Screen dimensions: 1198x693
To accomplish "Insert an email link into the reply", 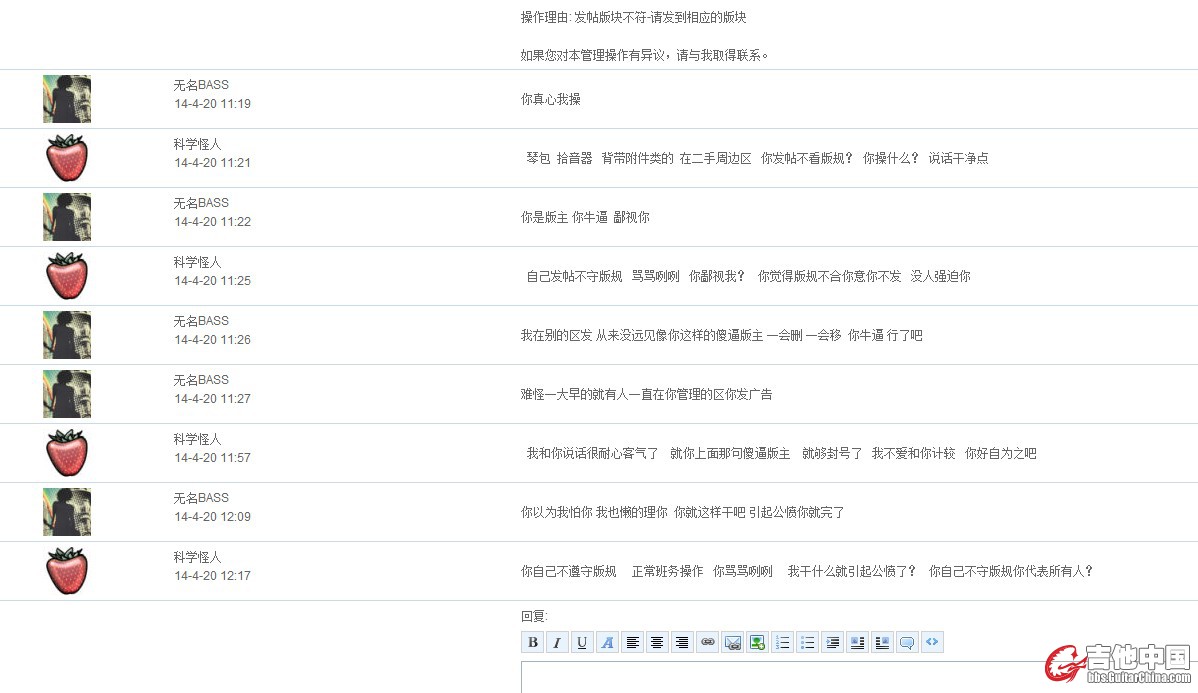I will (732, 643).
